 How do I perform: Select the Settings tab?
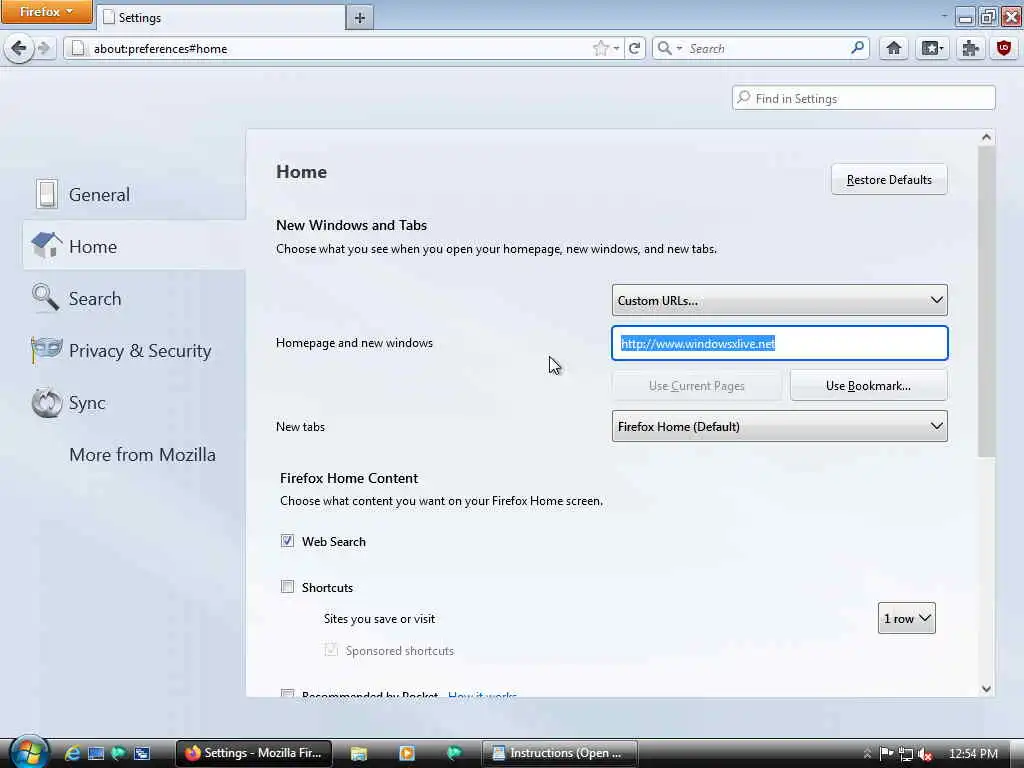[x=221, y=18]
